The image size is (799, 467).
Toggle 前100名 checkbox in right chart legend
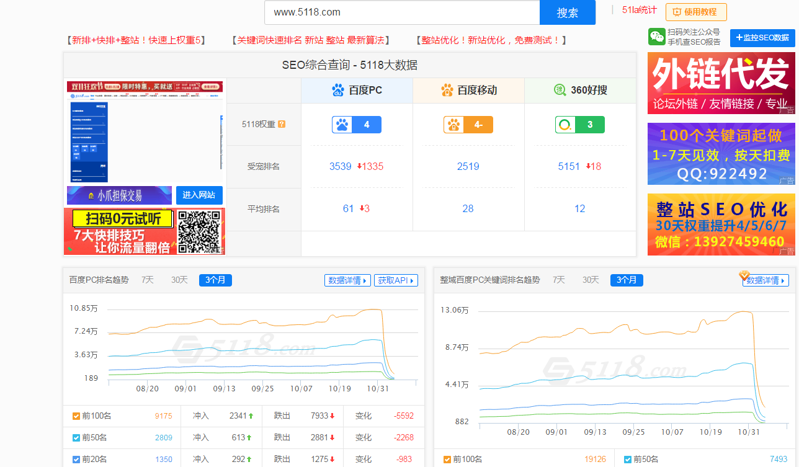point(447,459)
